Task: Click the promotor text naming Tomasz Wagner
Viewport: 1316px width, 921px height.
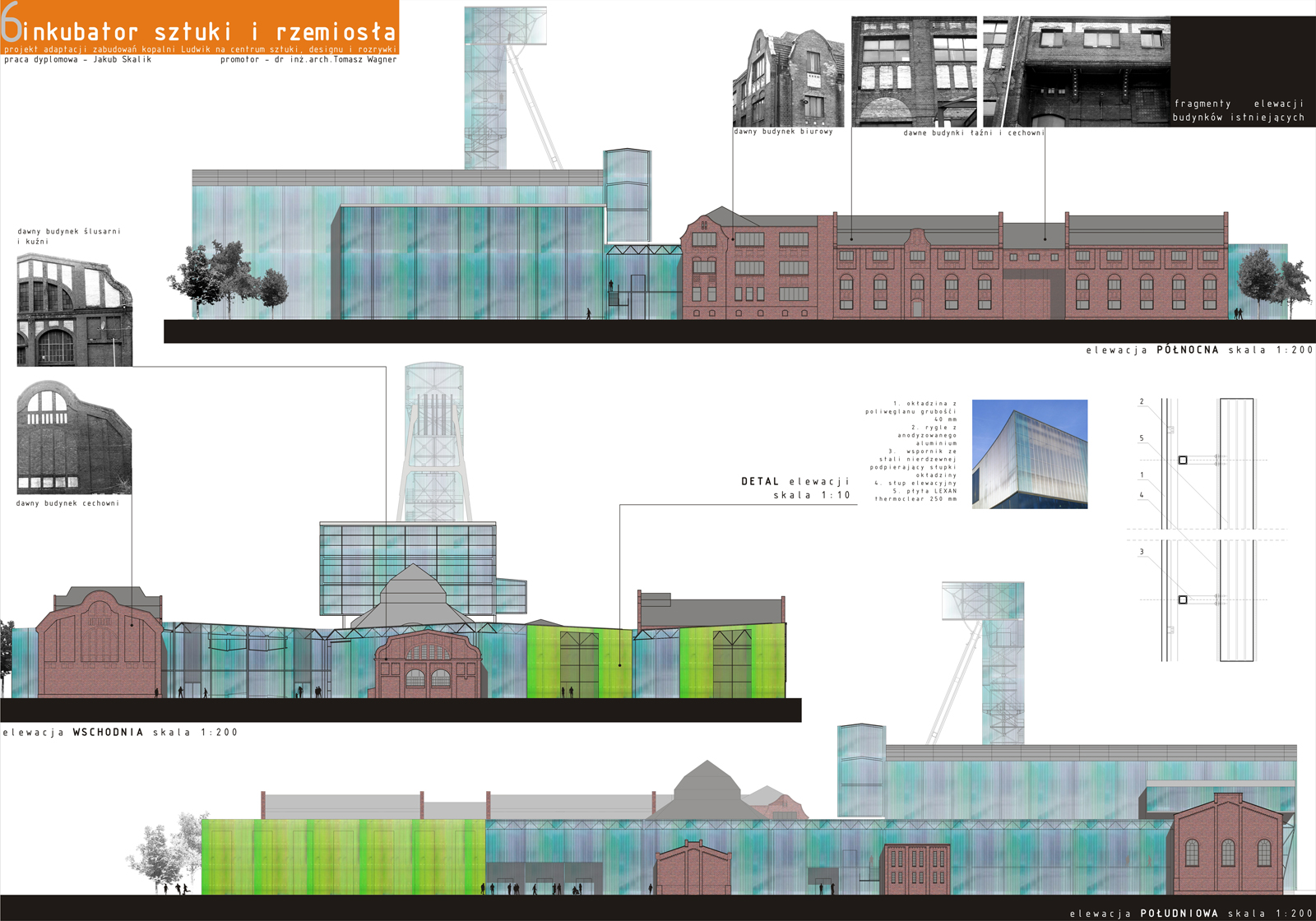Action: [308, 60]
